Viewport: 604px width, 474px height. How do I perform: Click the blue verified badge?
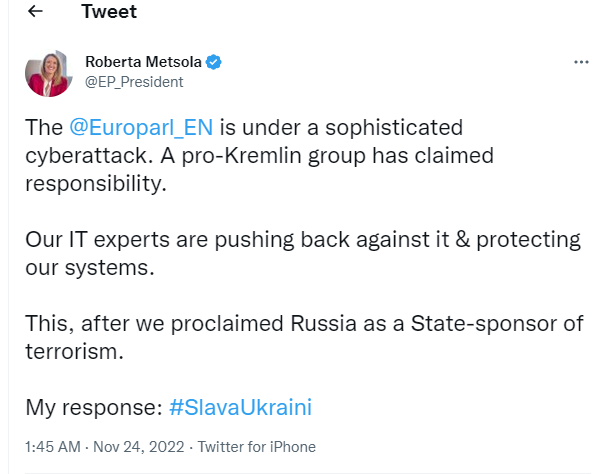click(x=214, y=62)
